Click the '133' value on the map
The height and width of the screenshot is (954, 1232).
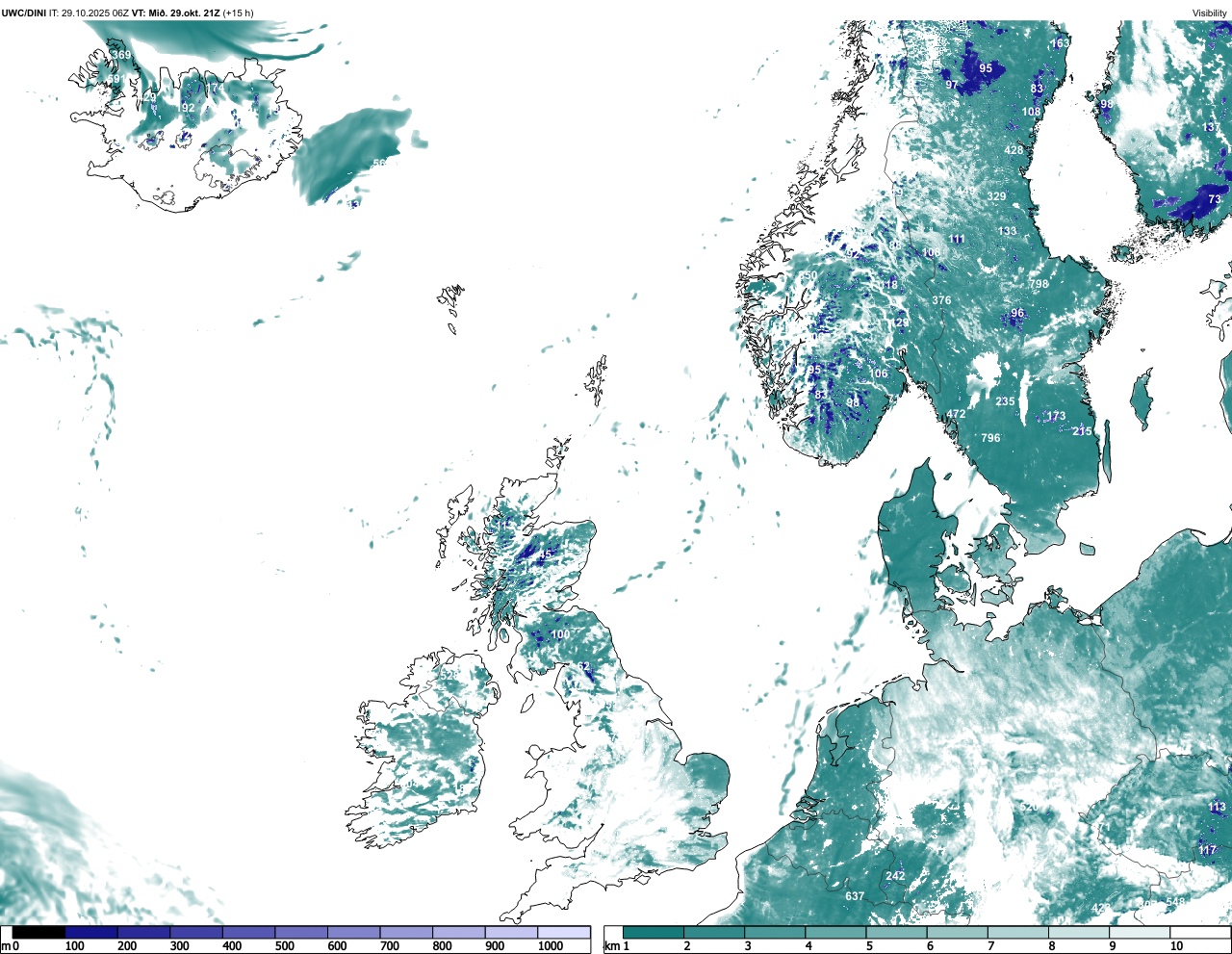(1007, 231)
